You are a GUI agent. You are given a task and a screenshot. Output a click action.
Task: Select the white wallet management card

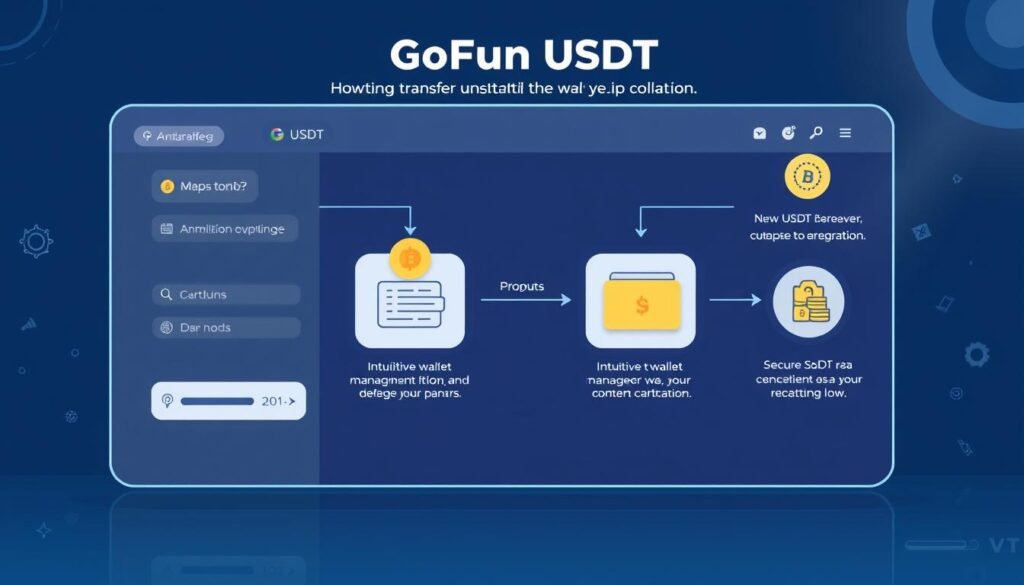[x=409, y=304]
